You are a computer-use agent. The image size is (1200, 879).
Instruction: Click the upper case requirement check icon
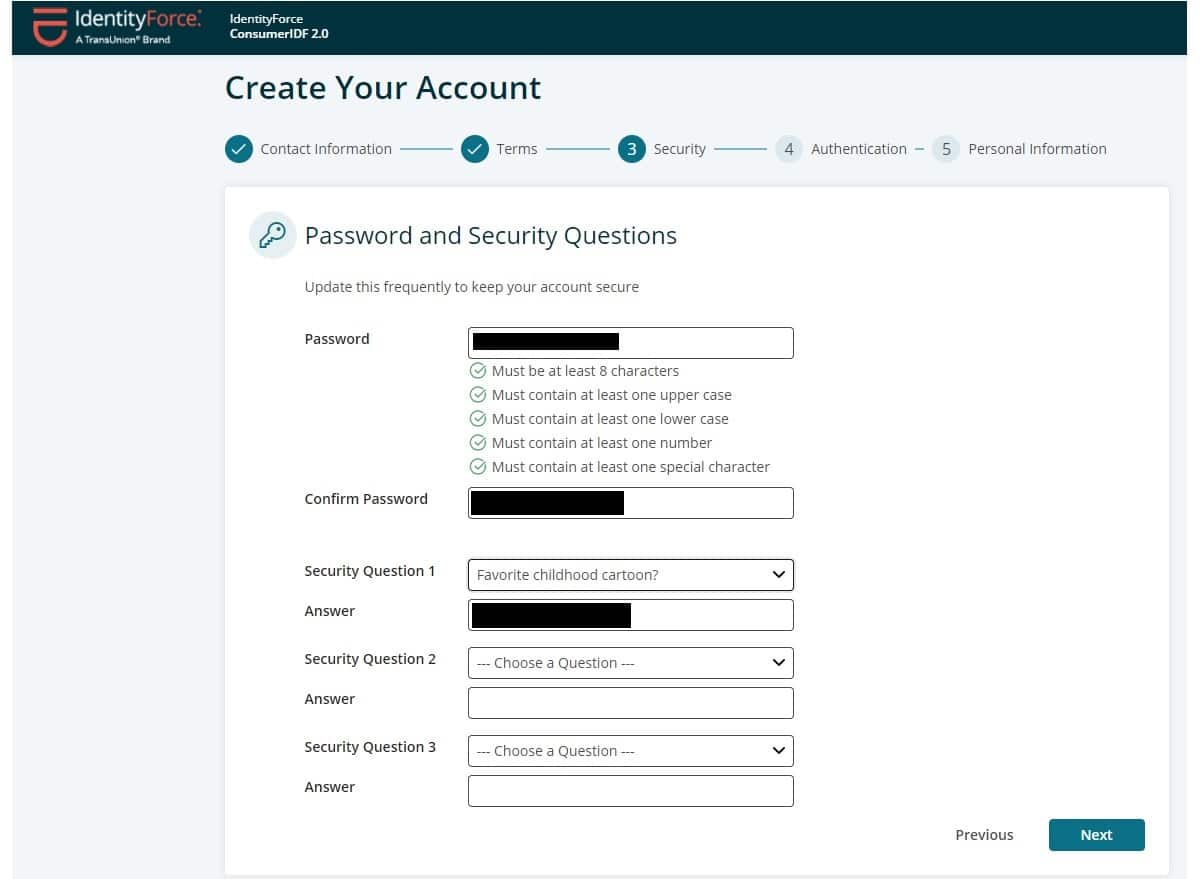pos(478,395)
